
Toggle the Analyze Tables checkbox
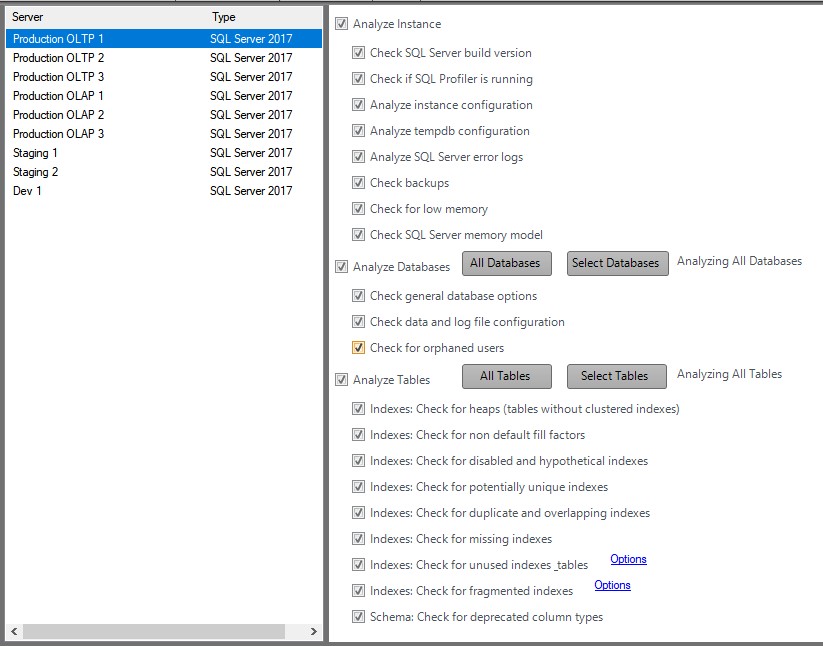[x=342, y=380]
